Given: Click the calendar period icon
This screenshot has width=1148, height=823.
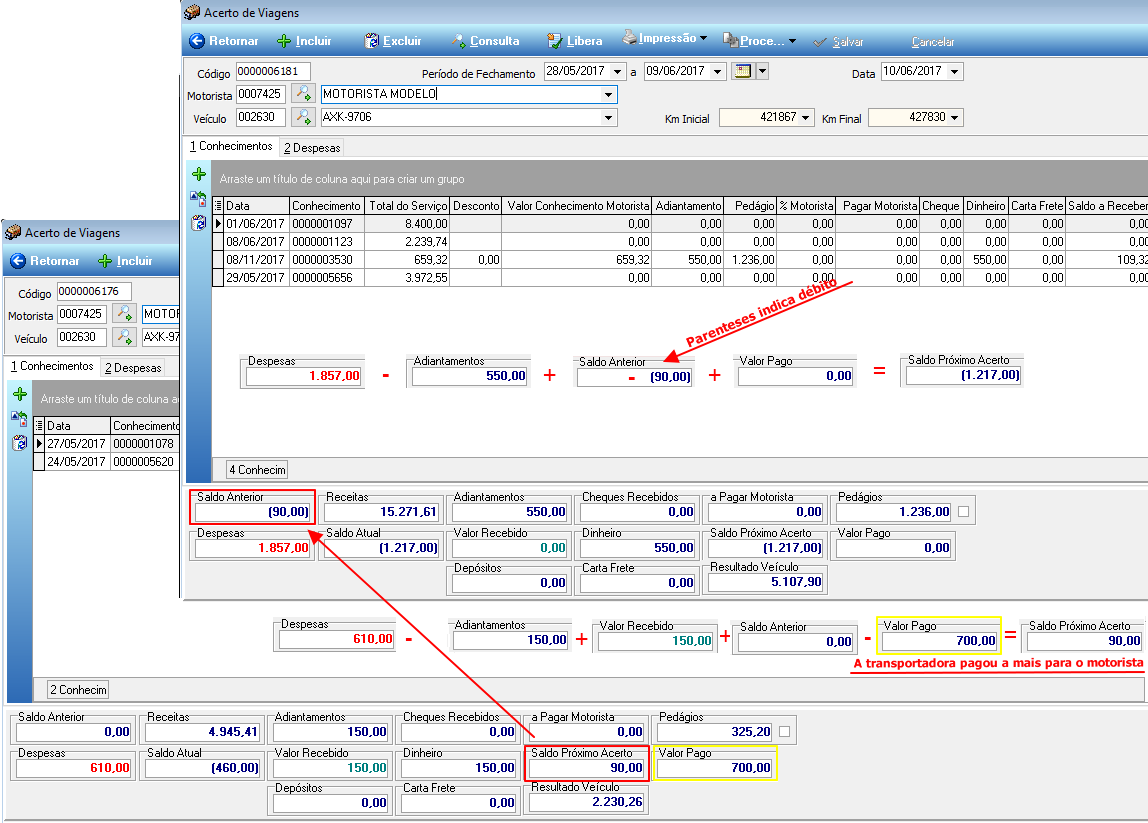Looking at the screenshot, I should 742,71.
